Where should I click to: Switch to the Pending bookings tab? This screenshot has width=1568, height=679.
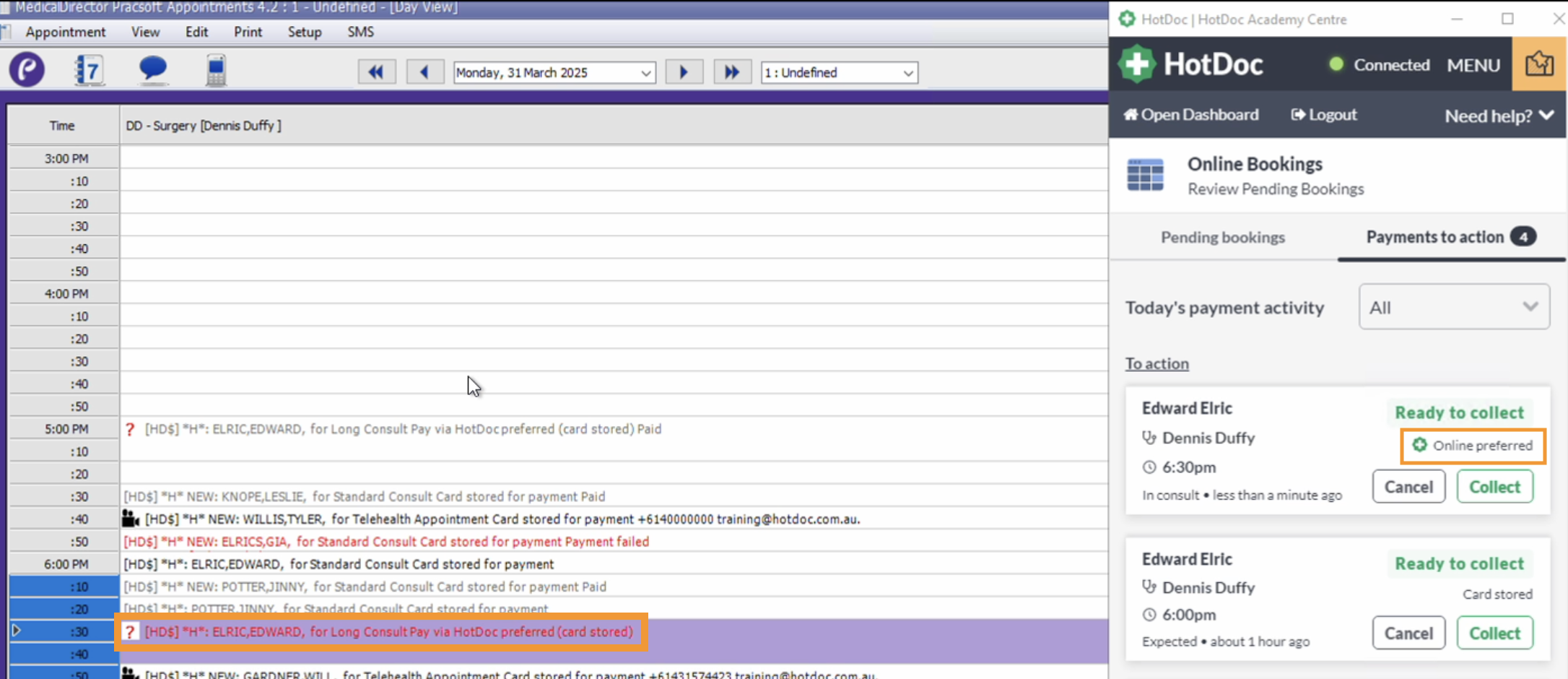(1223, 237)
